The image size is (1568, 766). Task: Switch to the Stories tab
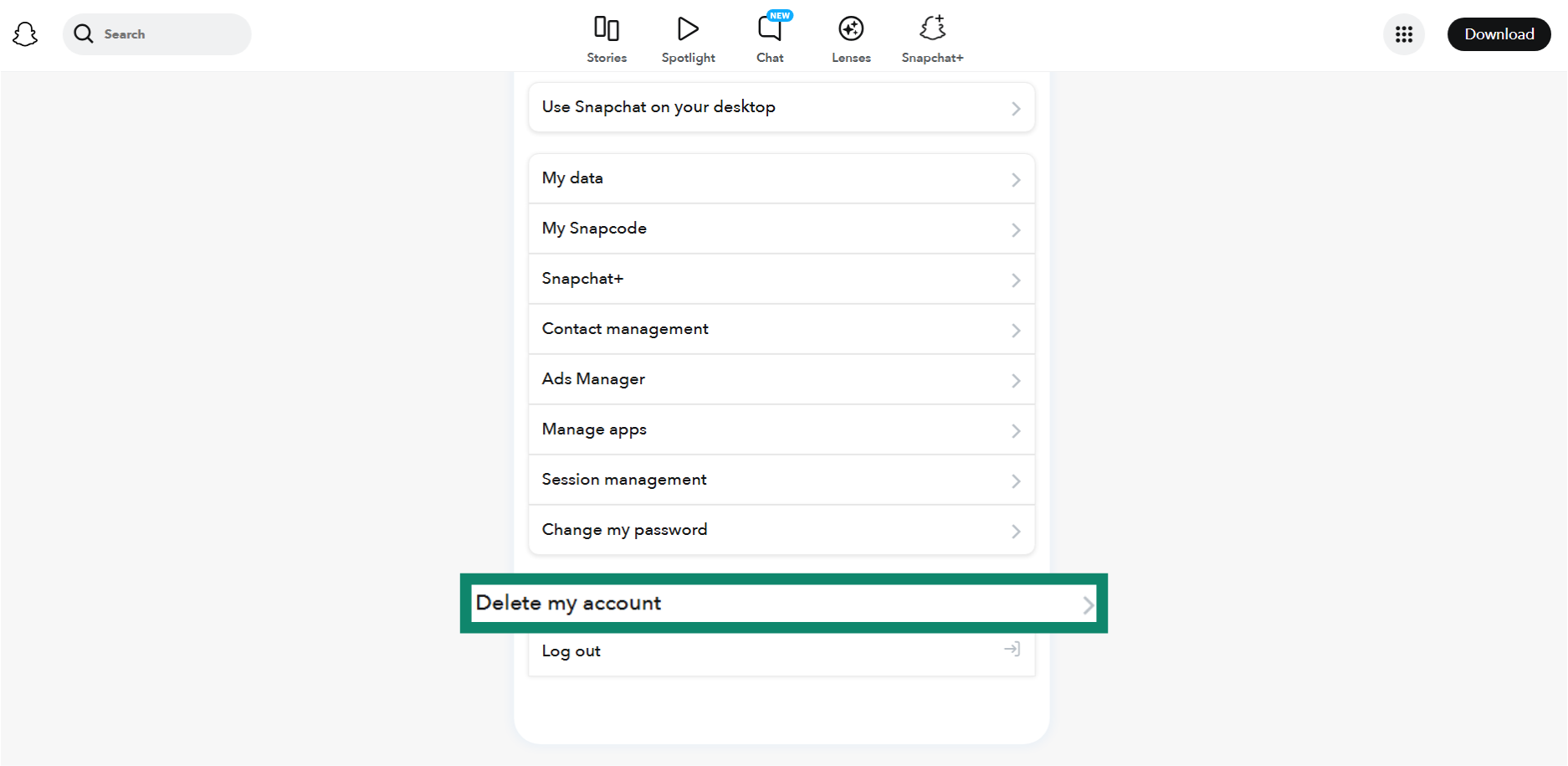pyautogui.click(x=607, y=38)
